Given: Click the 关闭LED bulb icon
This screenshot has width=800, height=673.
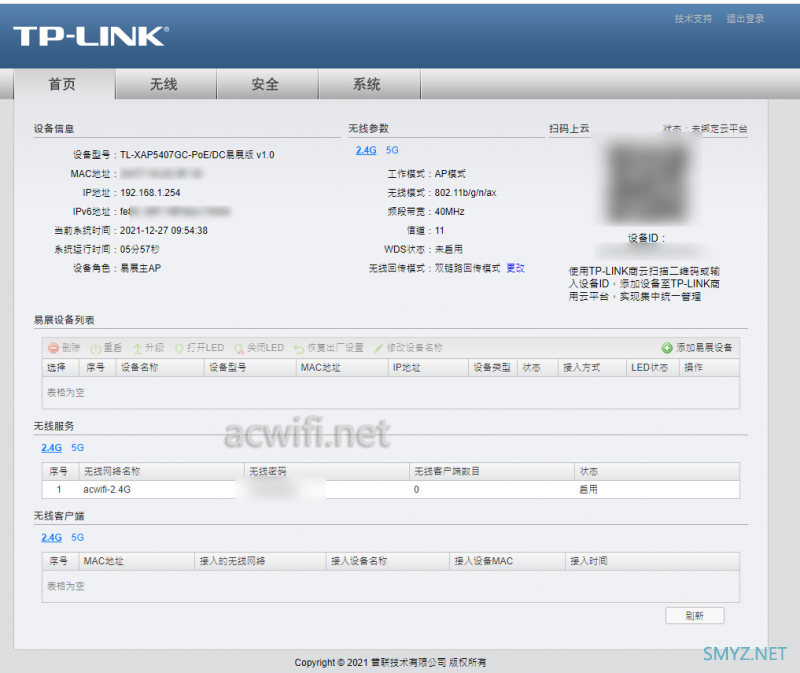Looking at the screenshot, I should [x=239, y=348].
